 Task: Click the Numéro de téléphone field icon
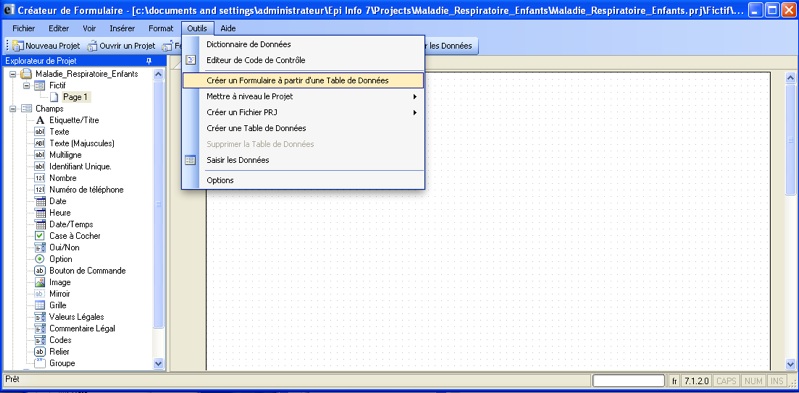point(40,190)
